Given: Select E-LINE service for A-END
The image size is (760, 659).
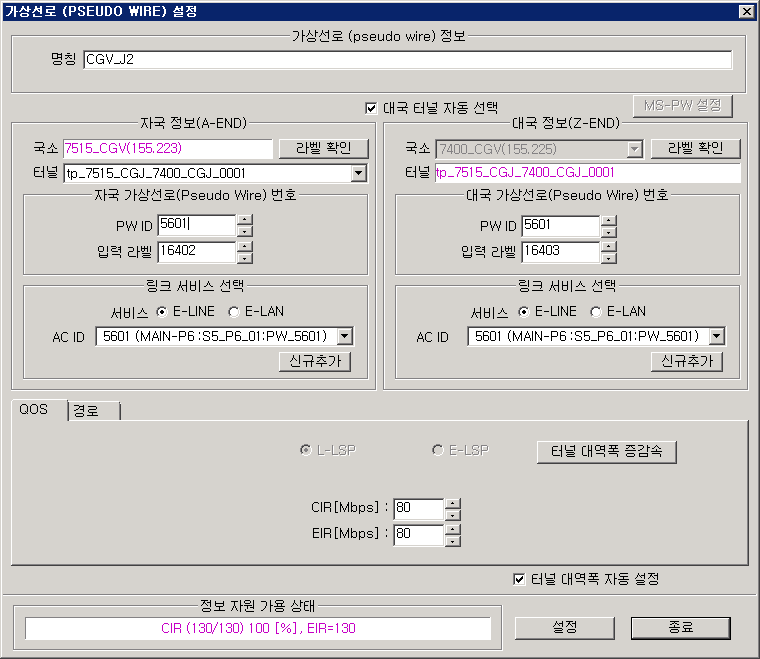Looking at the screenshot, I should (x=162, y=312).
